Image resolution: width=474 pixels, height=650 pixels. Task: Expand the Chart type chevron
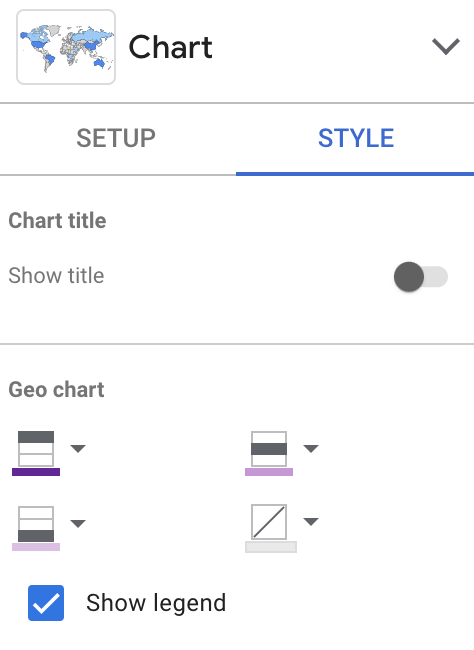click(x=446, y=46)
